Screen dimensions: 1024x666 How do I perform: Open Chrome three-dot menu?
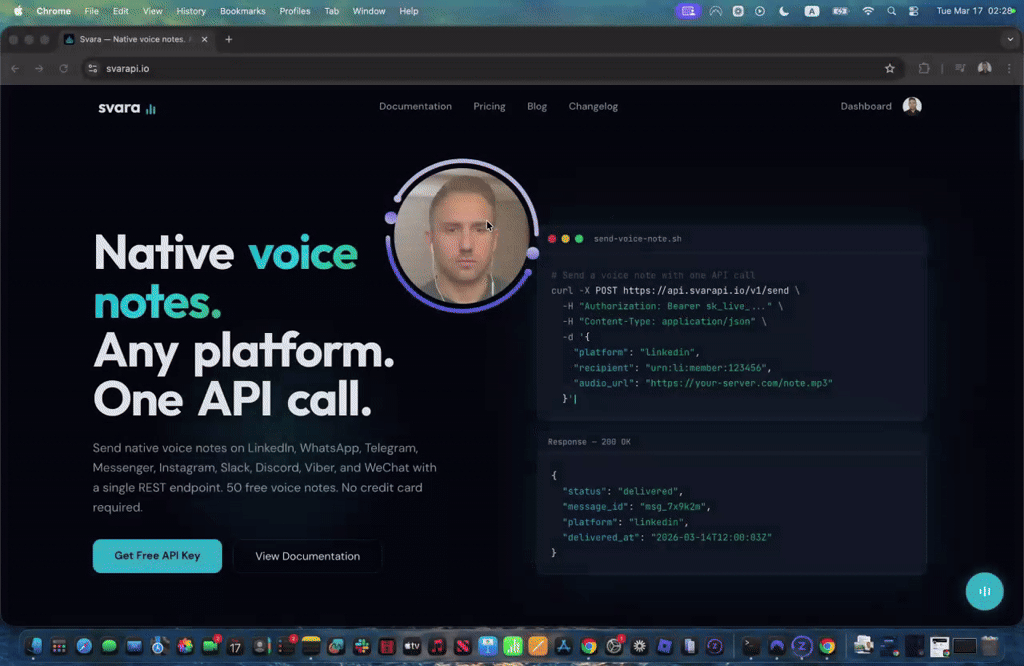(1009, 69)
